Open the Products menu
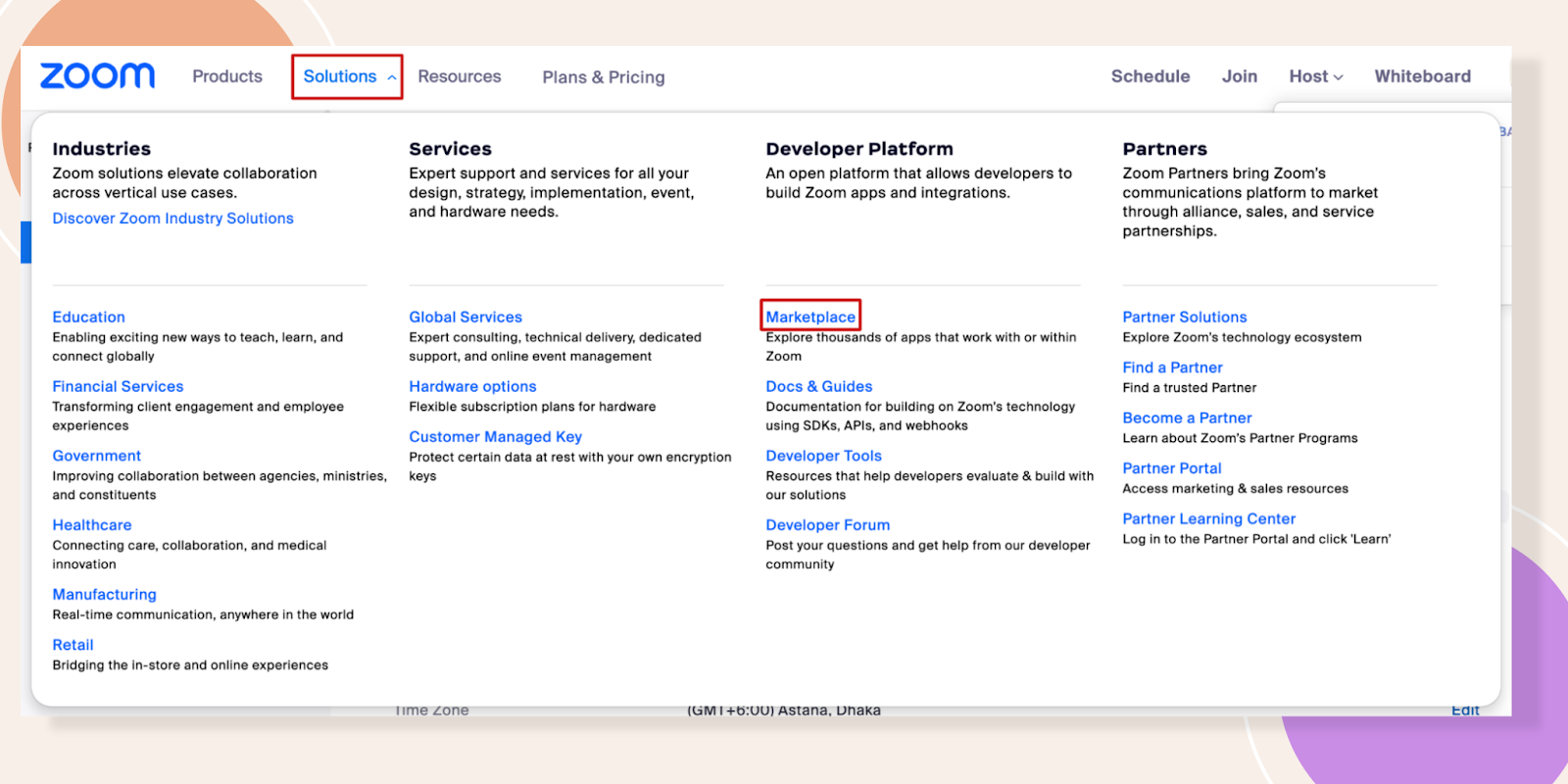1568x784 pixels. (x=227, y=76)
